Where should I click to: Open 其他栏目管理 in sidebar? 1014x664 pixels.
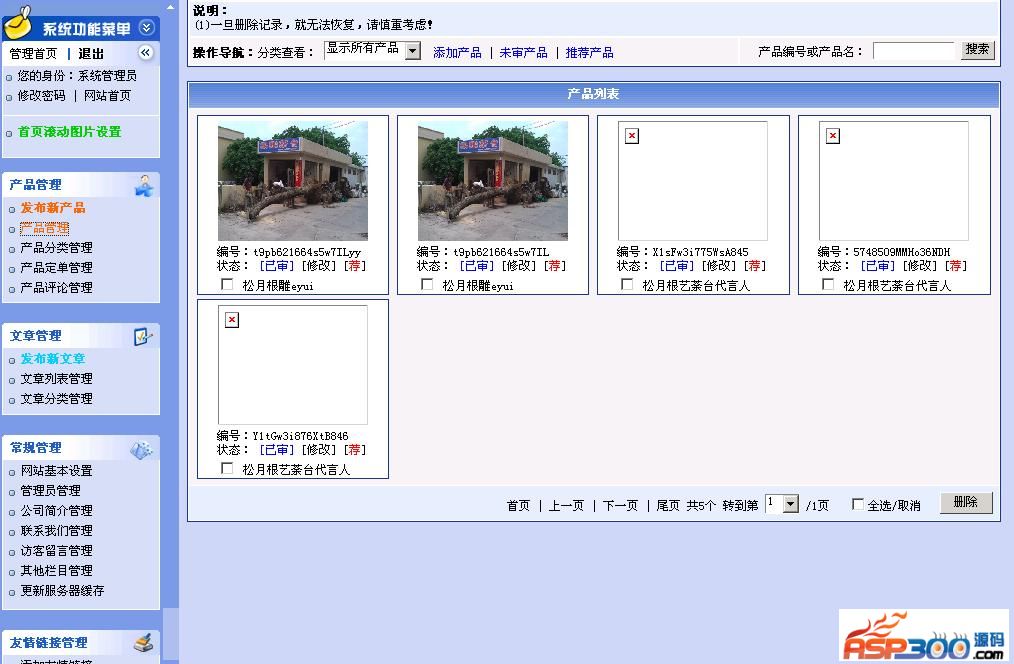(x=56, y=571)
